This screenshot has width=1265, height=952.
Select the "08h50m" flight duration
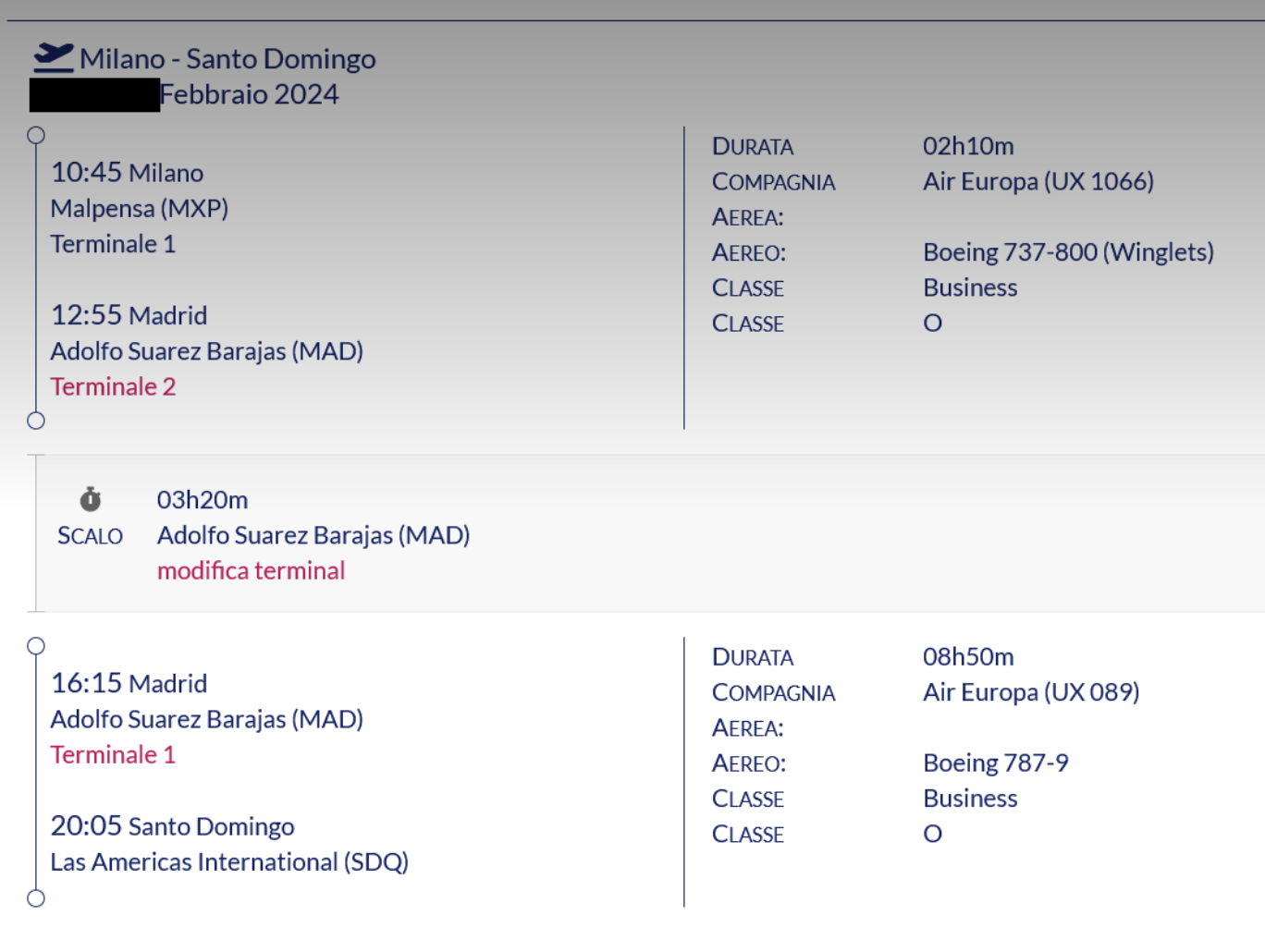point(968,657)
